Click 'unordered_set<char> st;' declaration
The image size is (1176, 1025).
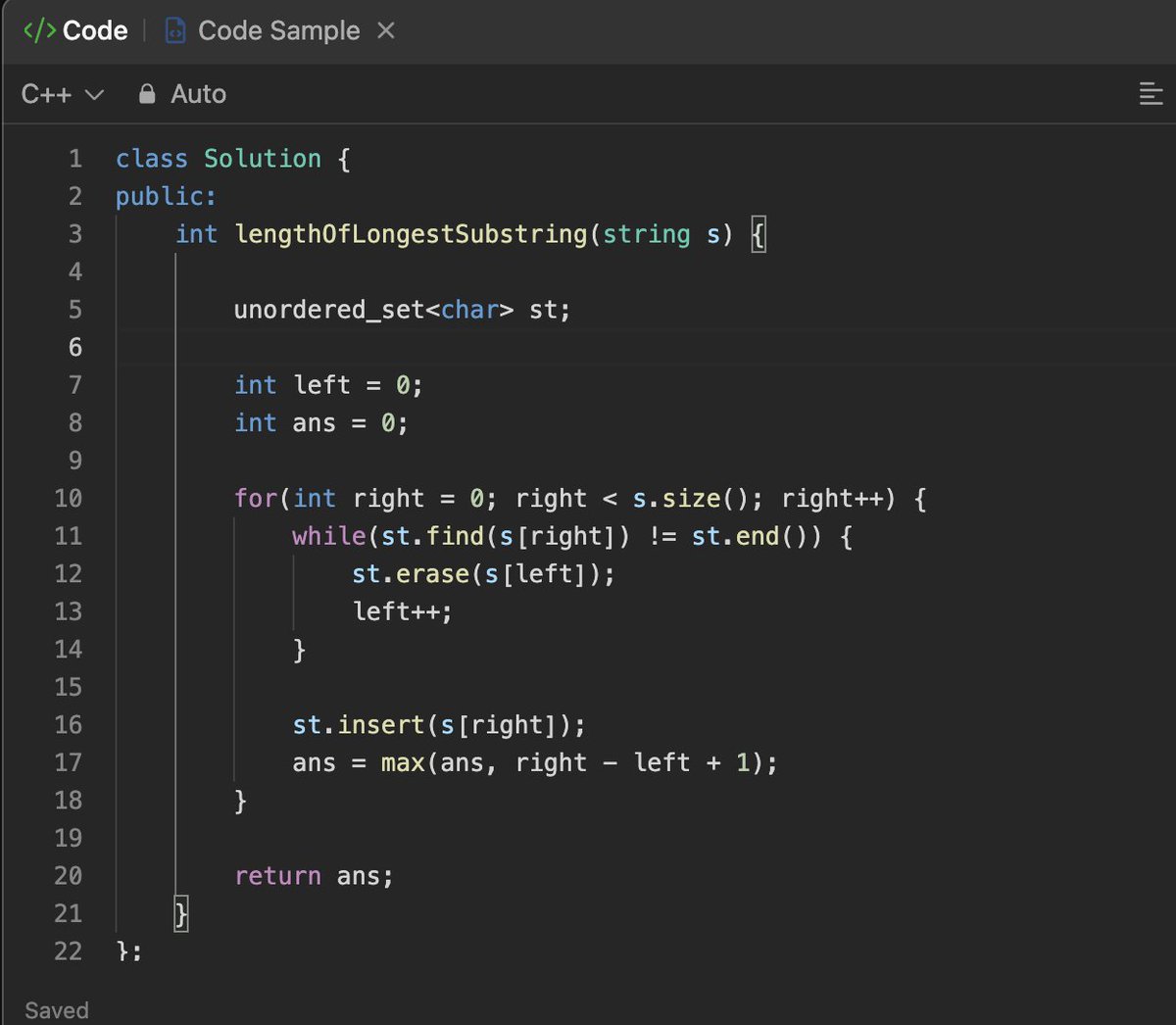(x=402, y=310)
